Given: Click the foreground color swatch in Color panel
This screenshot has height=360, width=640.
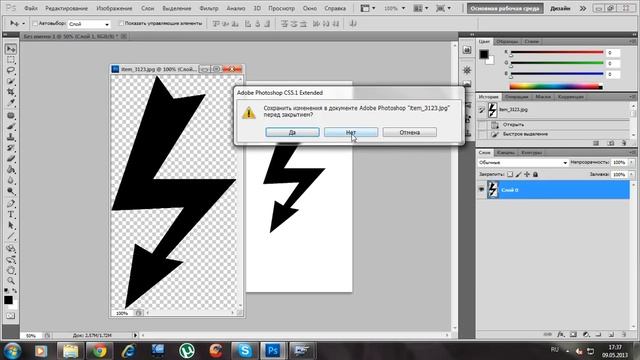Looking at the screenshot, I should click(x=484, y=54).
